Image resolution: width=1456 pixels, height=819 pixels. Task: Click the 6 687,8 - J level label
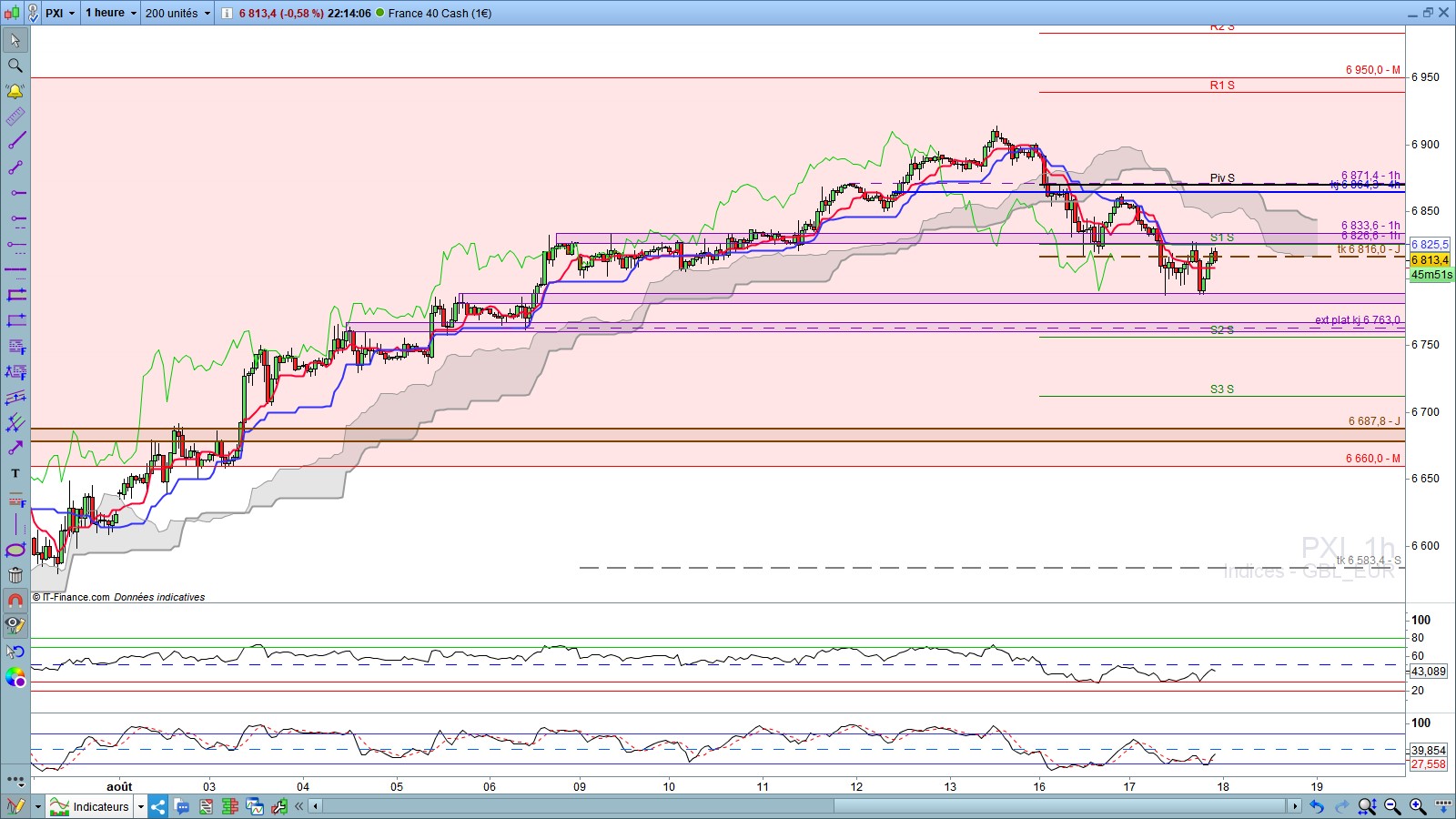1374,421
